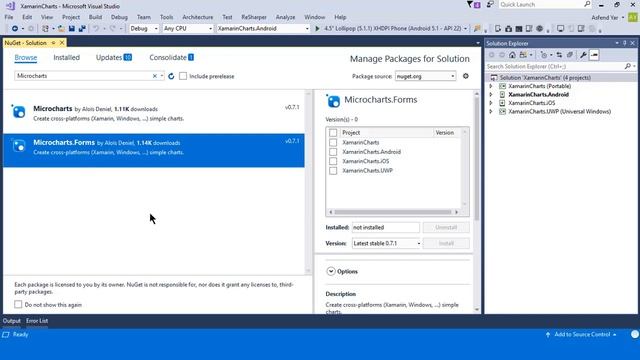Enable the Include prerelease checkbox

(183, 76)
